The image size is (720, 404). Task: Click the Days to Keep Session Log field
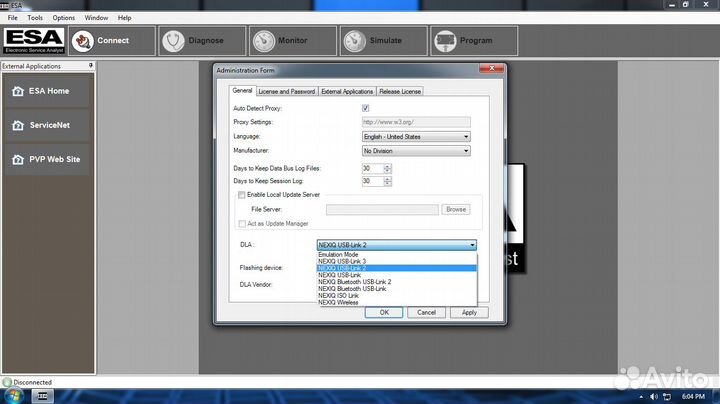373,181
